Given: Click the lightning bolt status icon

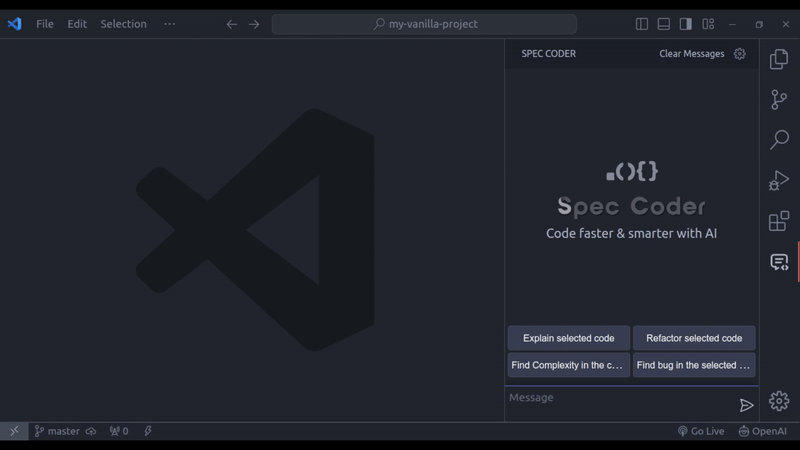Looking at the screenshot, I should point(148,431).
